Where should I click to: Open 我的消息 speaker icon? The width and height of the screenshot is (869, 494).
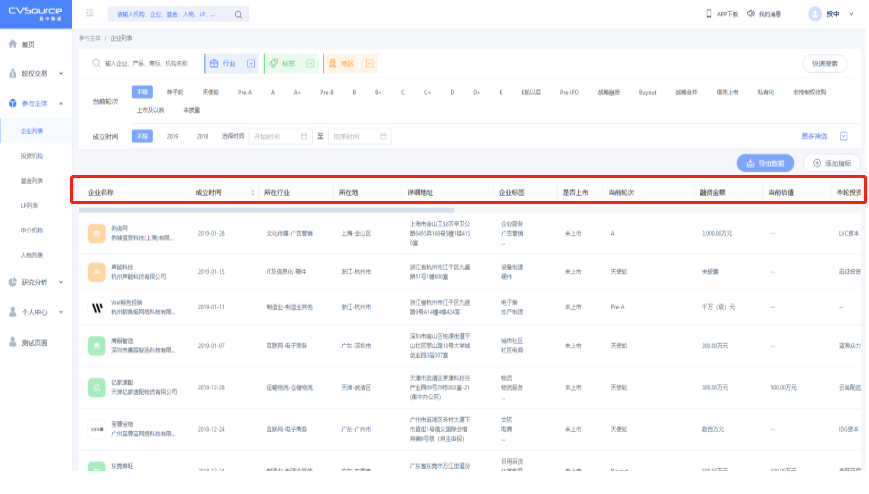click(x=751, y=14)
